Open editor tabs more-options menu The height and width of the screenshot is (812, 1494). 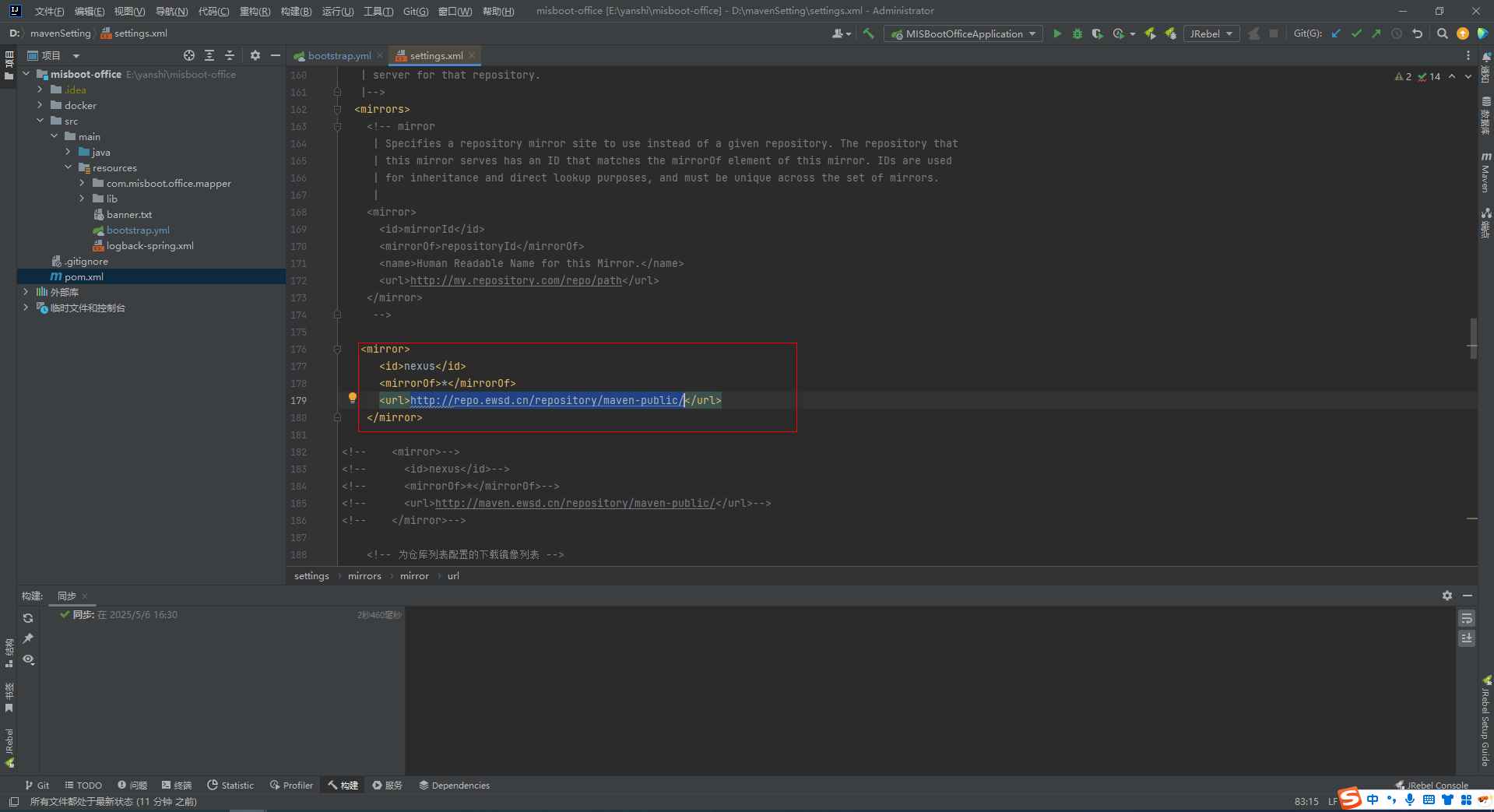[x=1468, y=55]
